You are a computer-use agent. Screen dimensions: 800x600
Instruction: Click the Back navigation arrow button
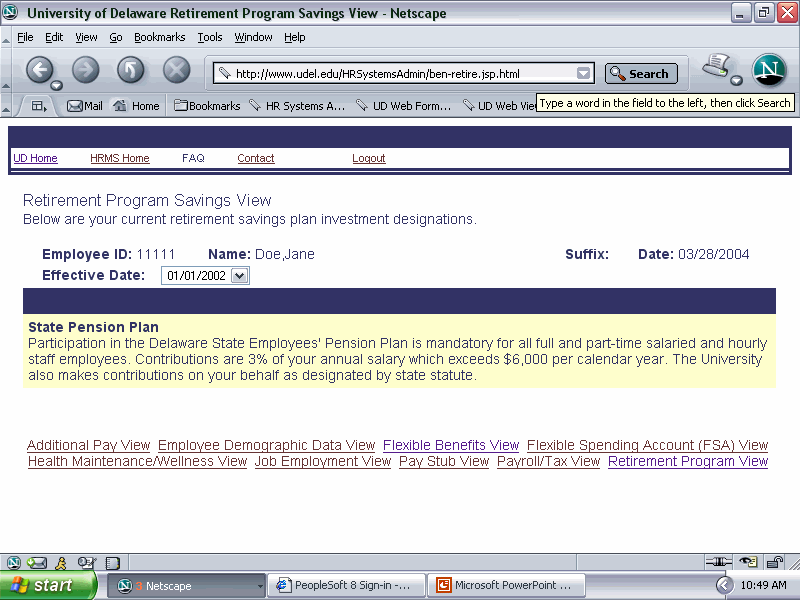(40, 70)
